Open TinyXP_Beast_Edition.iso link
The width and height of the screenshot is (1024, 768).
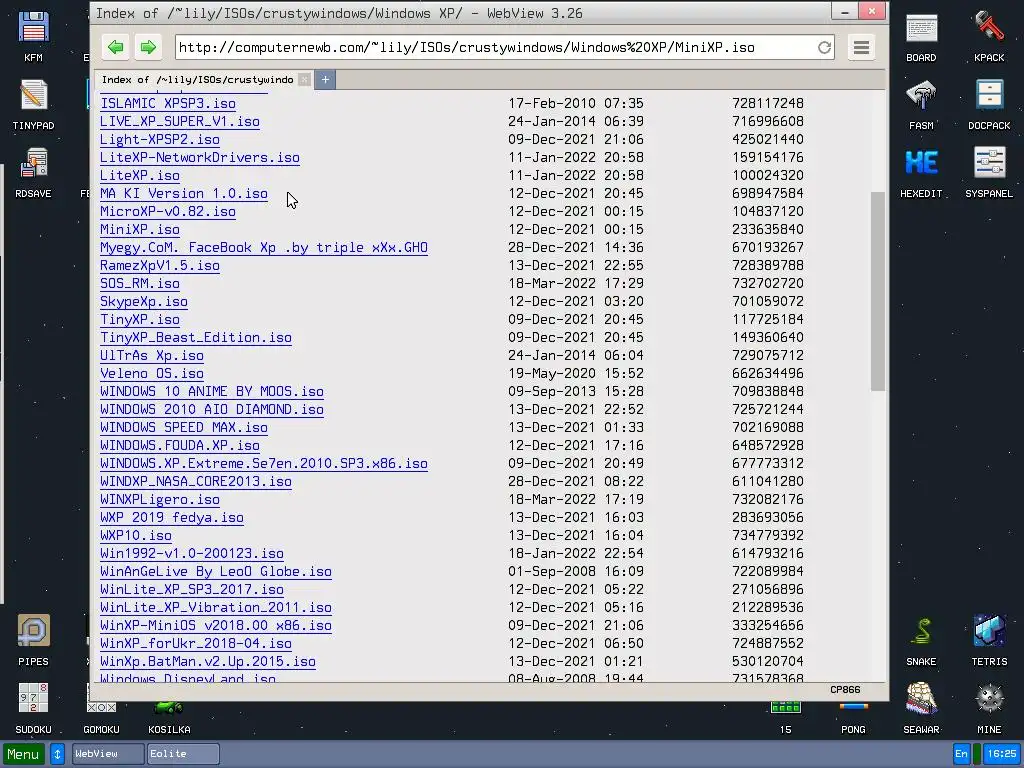pos(196,338)
